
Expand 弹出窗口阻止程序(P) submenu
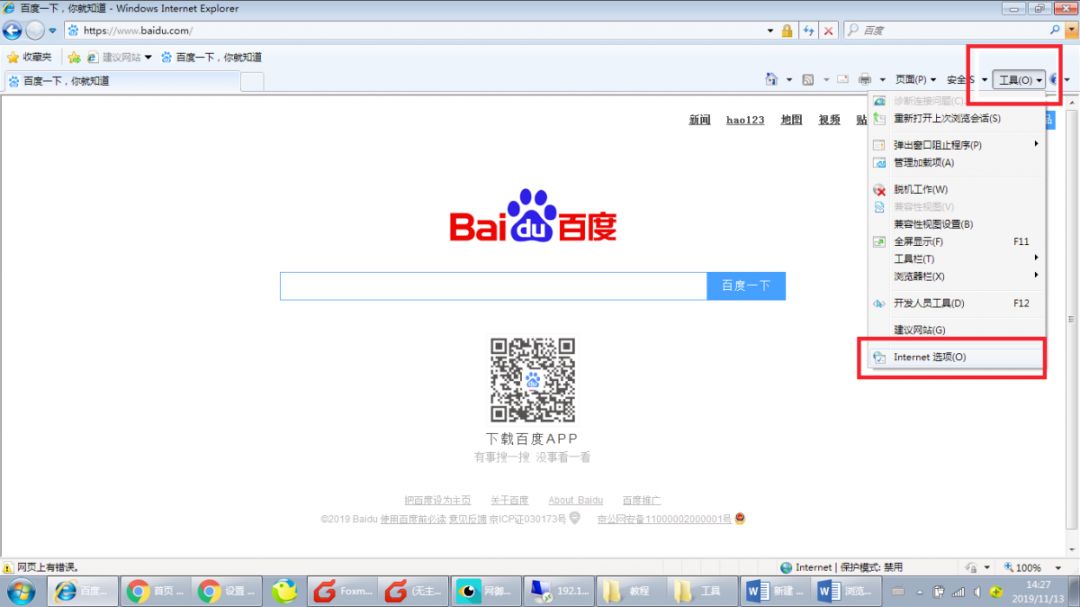pos(957,145)
